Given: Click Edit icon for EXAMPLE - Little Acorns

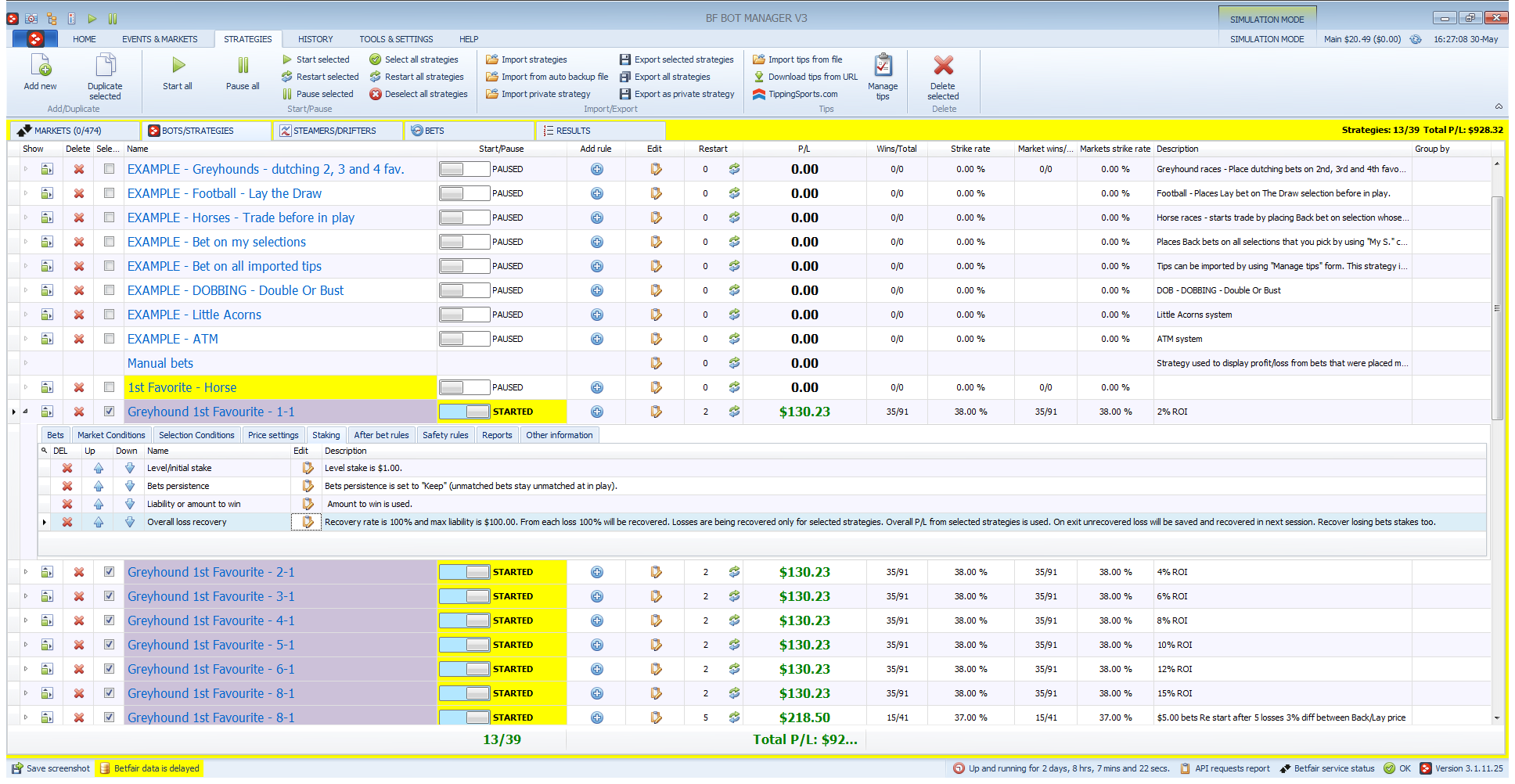Looking at the screenshot, I should [x=656, y=315].
